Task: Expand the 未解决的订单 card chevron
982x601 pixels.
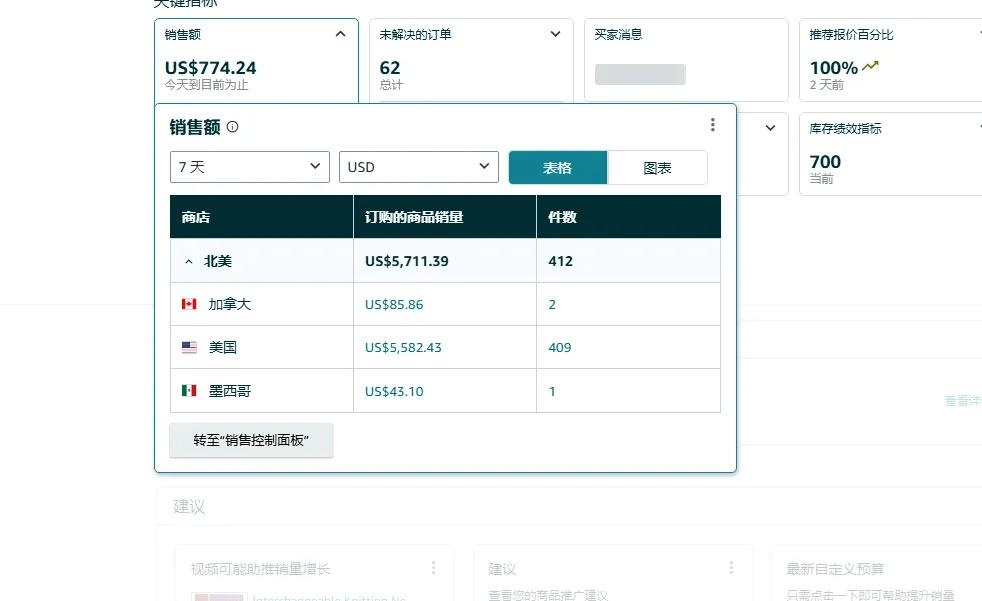Action: [556, 34]
